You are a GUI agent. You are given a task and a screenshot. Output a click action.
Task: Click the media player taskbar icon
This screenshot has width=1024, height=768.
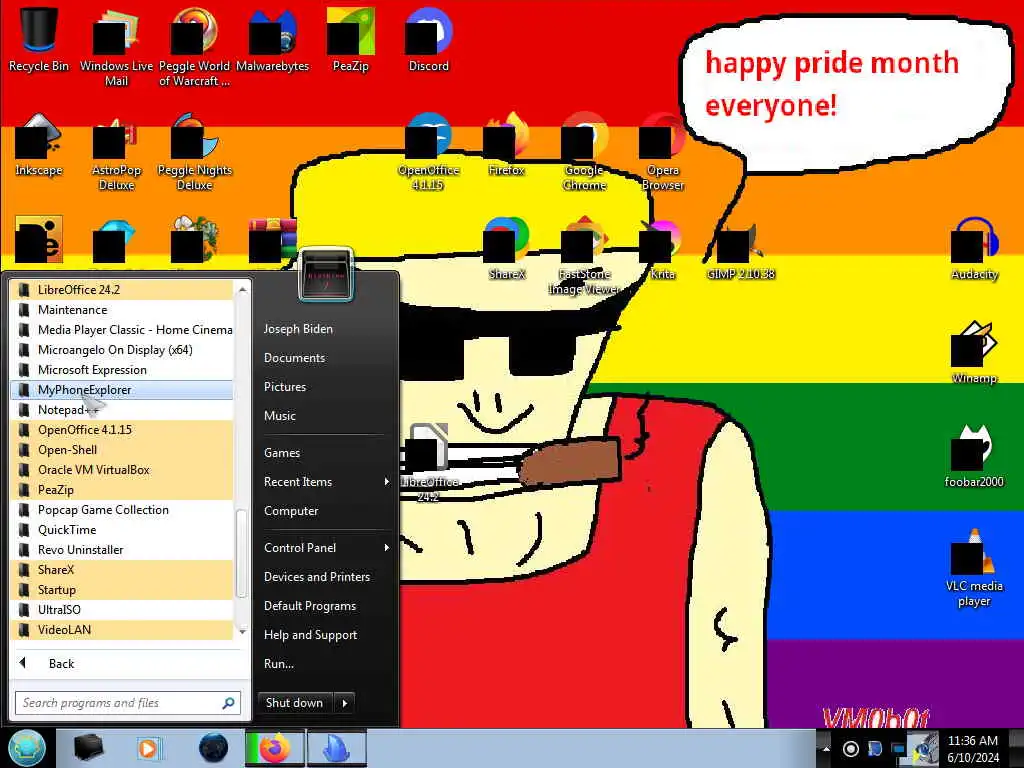[148, 748]
